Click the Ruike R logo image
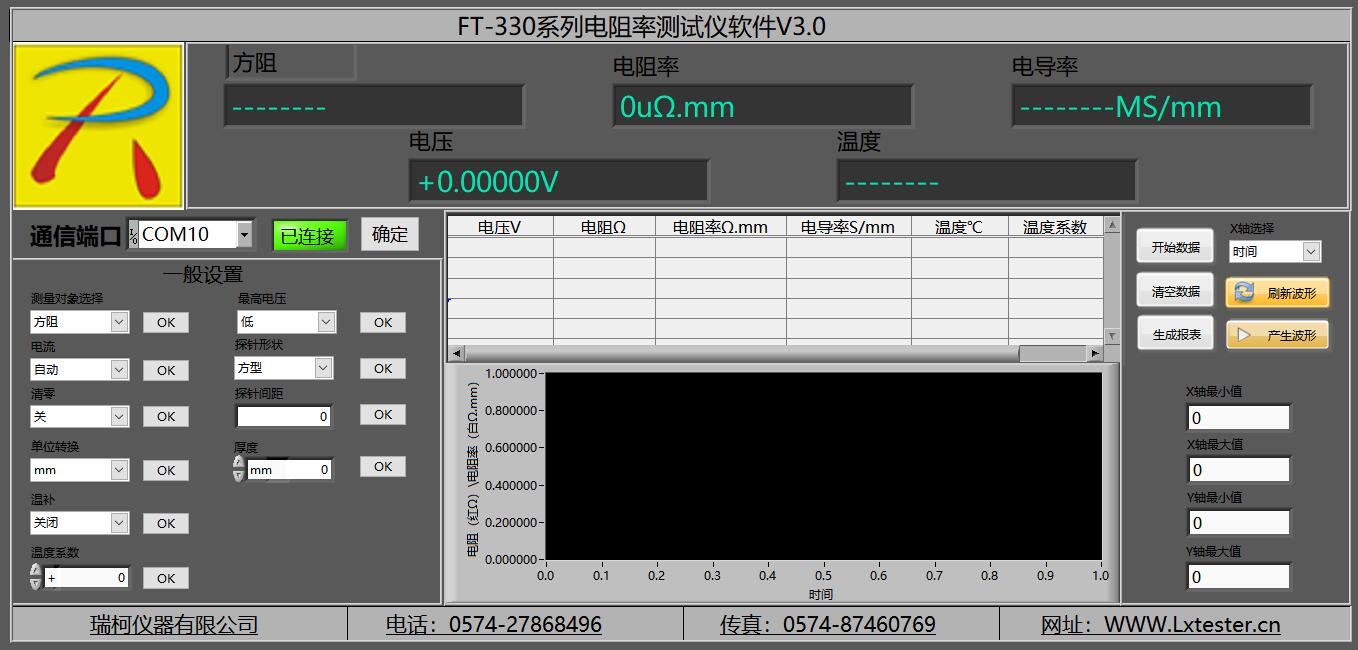 [97, 124]
